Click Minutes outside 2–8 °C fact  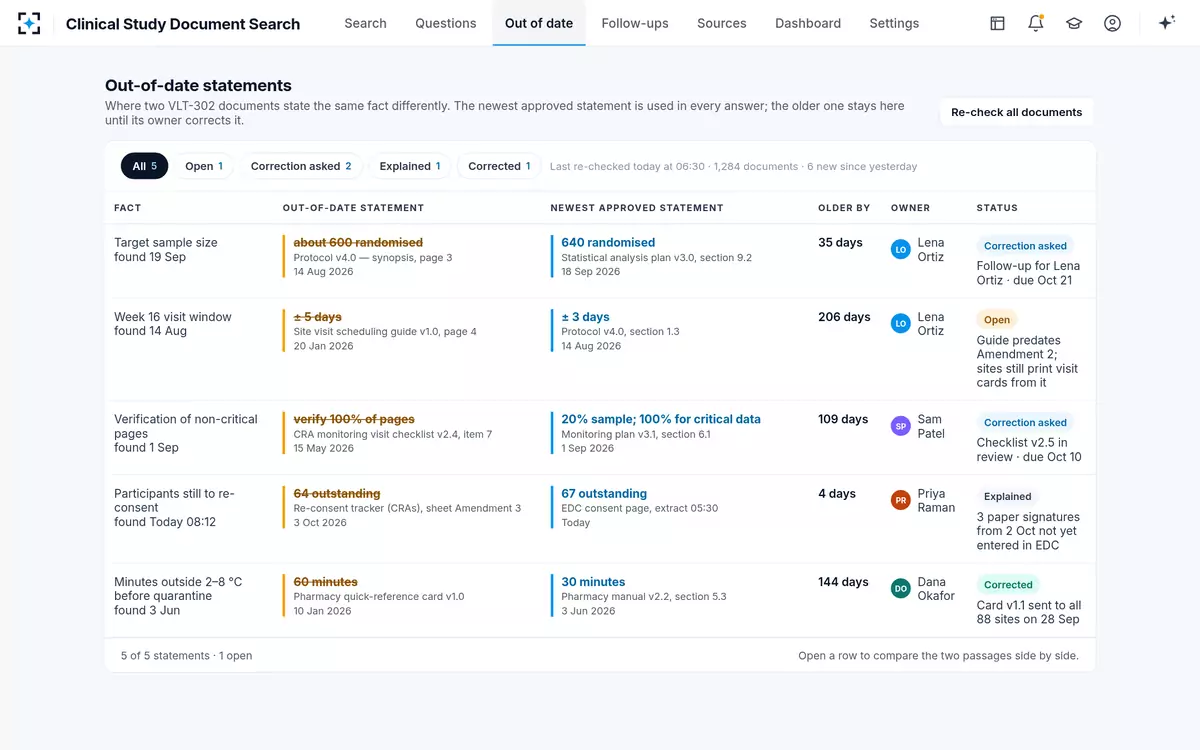(x=178, y=588)
